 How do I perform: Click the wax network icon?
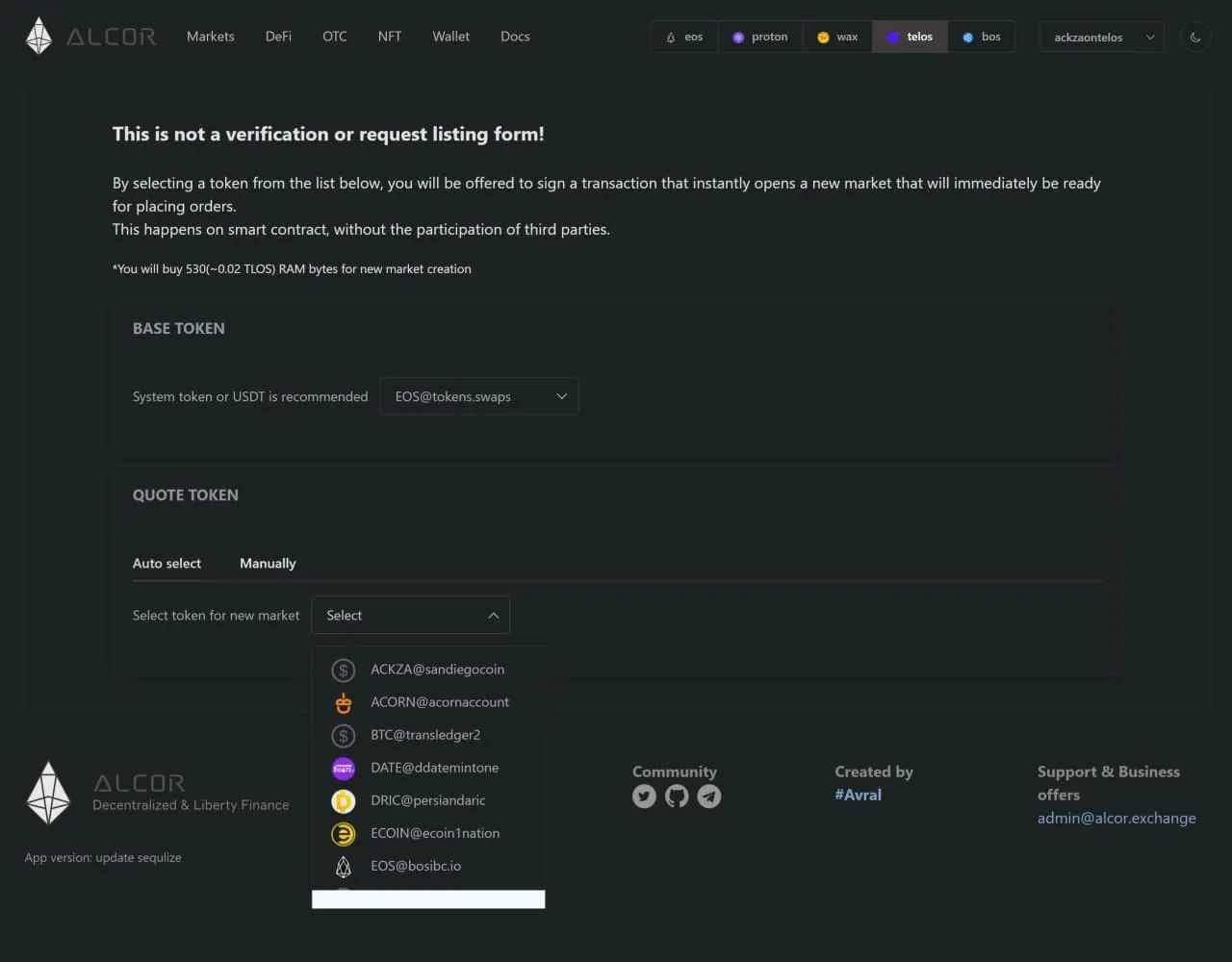(823, 38)
